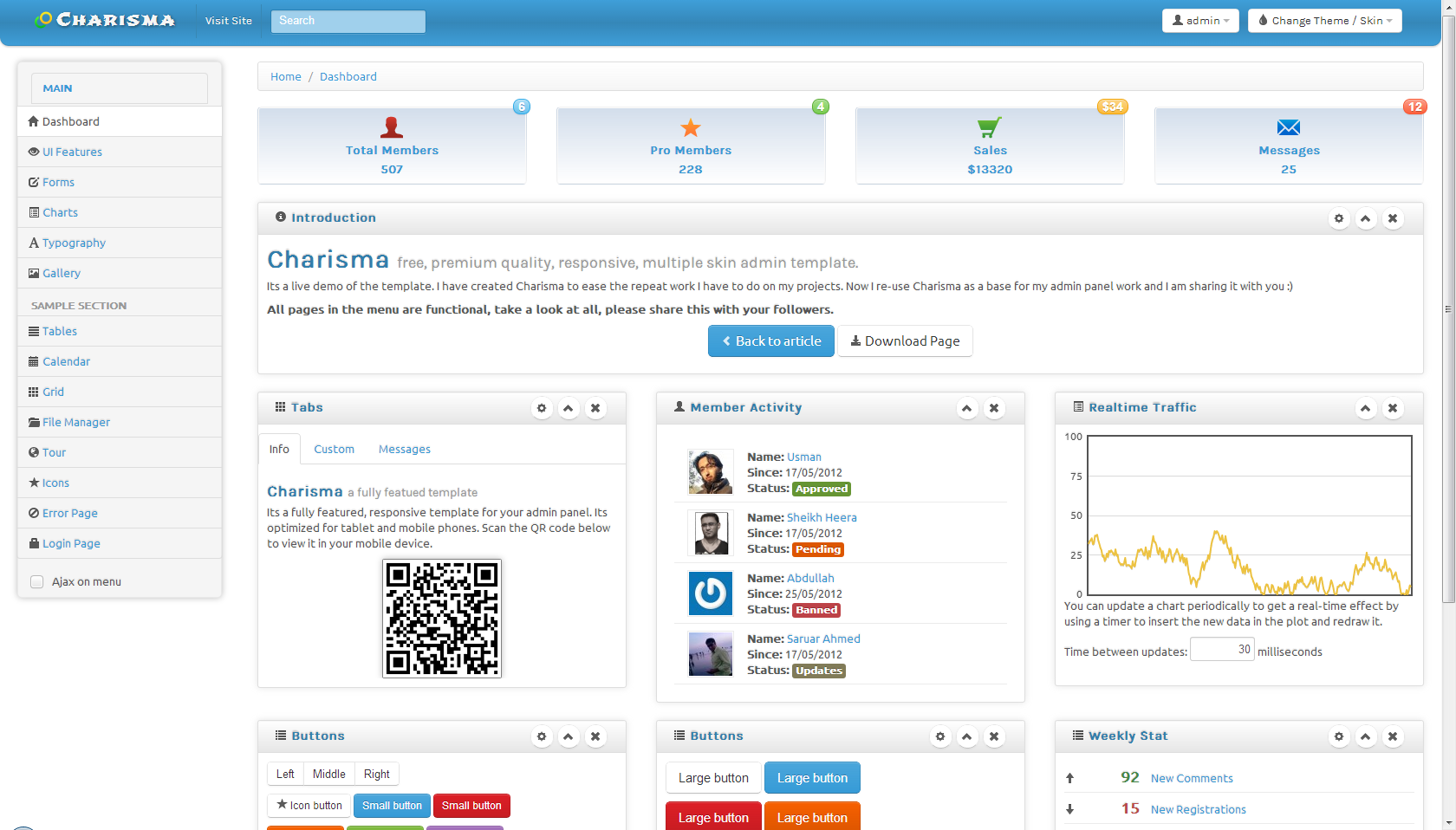Open settings gear in left Buttons panel
The width and height of the screenshot is (1456, 830).
(x=542, y=736)
